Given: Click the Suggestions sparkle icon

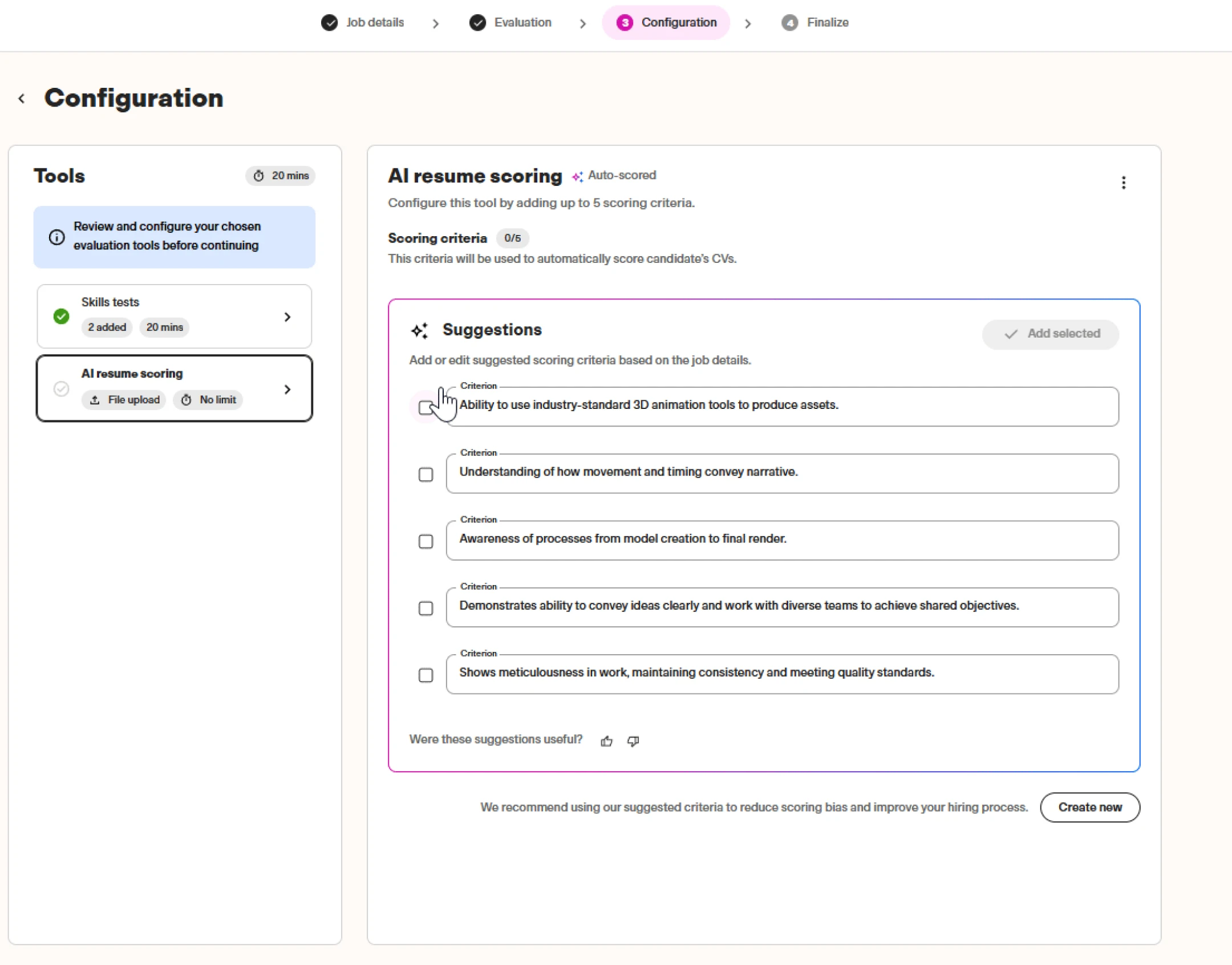Looking at the screenshot, I should (x=419, y=331).
